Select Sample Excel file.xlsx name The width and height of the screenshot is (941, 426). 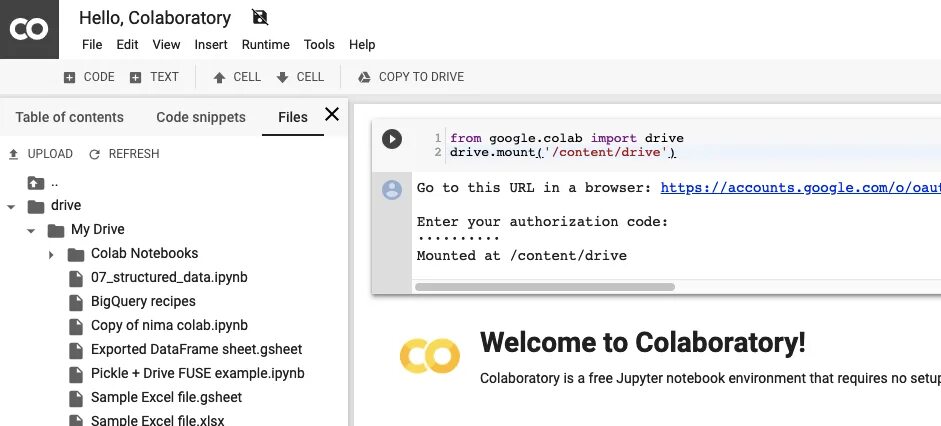158,421
